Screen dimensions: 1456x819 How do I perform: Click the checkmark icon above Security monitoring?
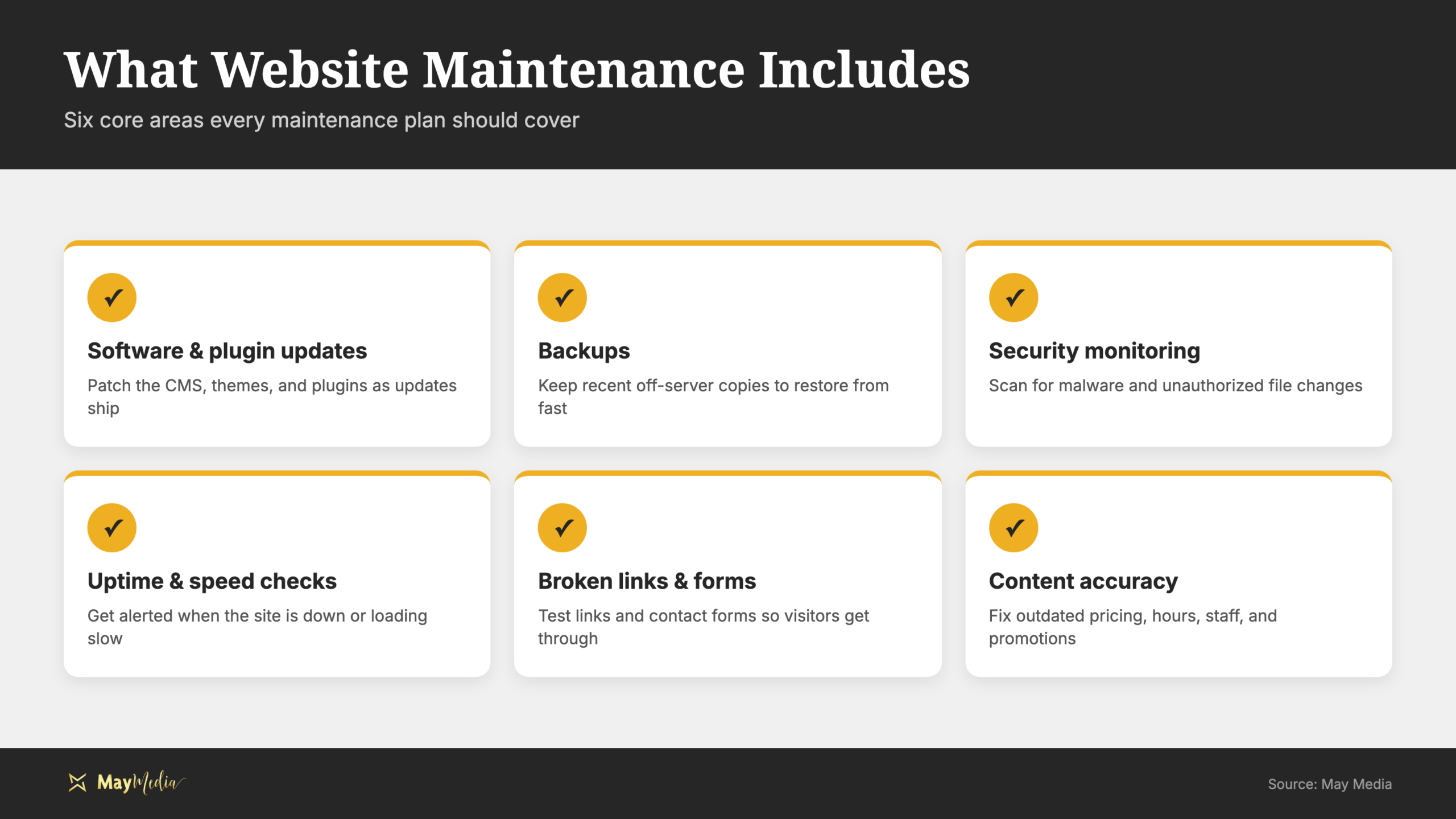pyautogui.click(x=1013, y=297)
